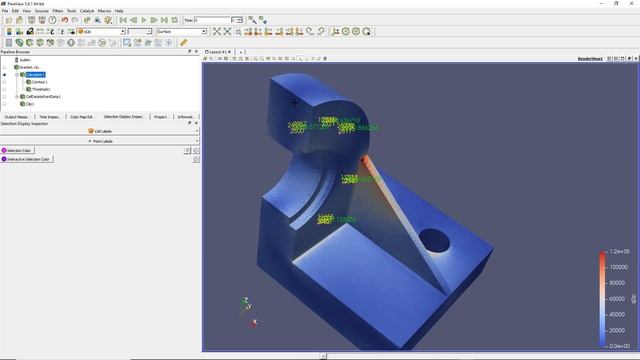Click Interactive Selection Color swatch button

(27, 159)
